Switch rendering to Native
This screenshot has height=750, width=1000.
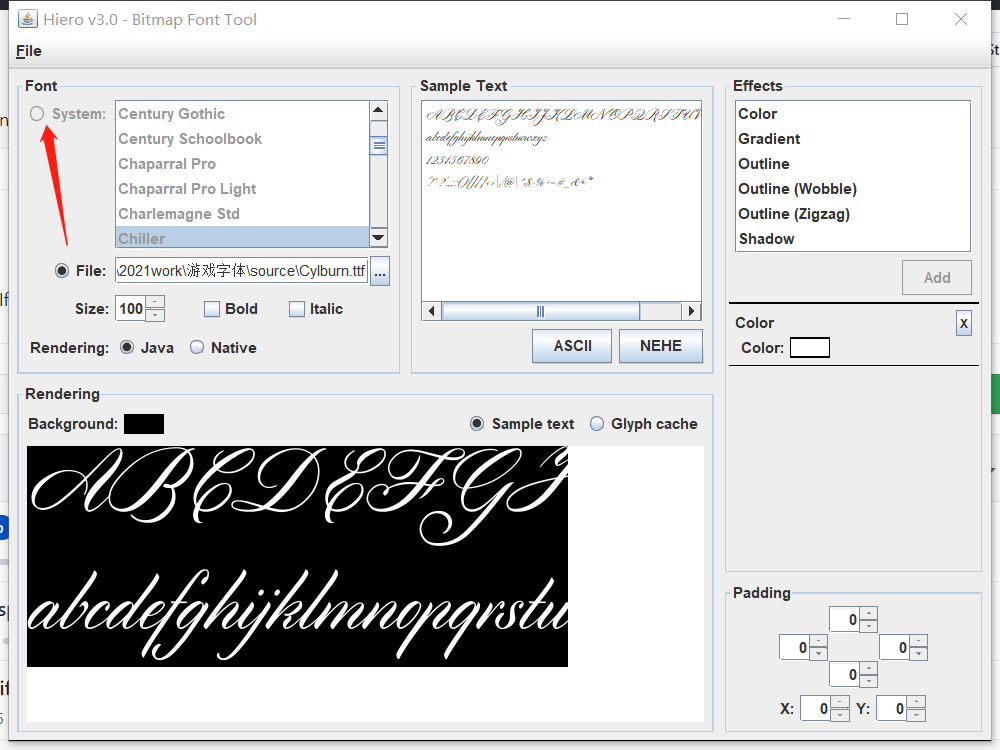point(197,347)
